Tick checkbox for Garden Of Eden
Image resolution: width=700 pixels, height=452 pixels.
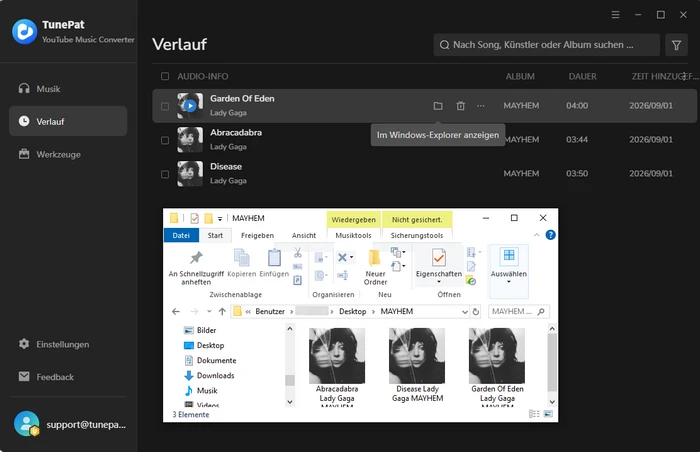coord(165,106)
